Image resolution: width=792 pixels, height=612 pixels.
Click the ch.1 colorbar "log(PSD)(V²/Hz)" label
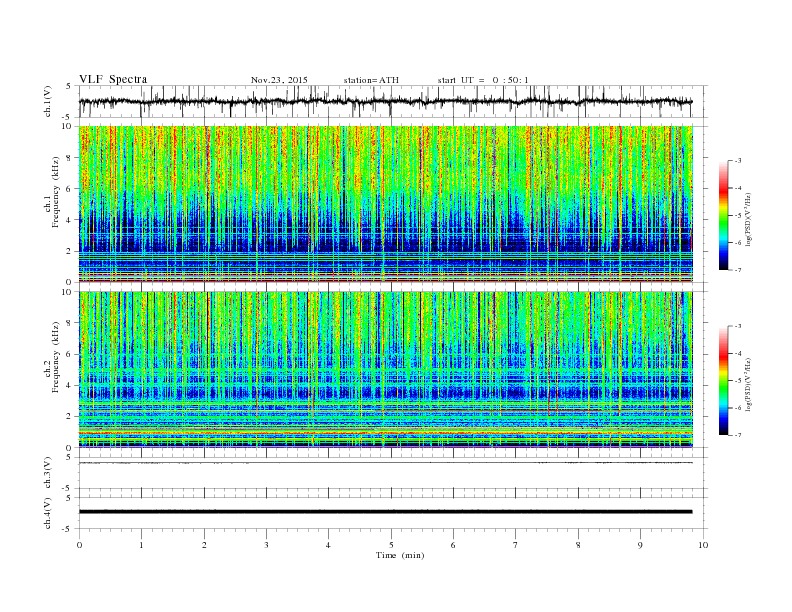click(x=749, y=219)
